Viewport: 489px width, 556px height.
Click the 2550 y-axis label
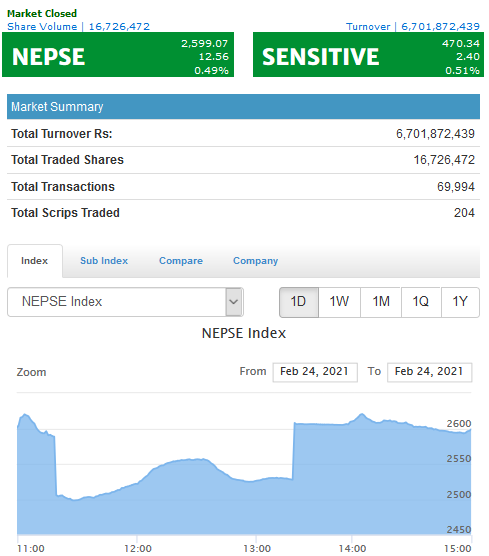coord(459,458)
